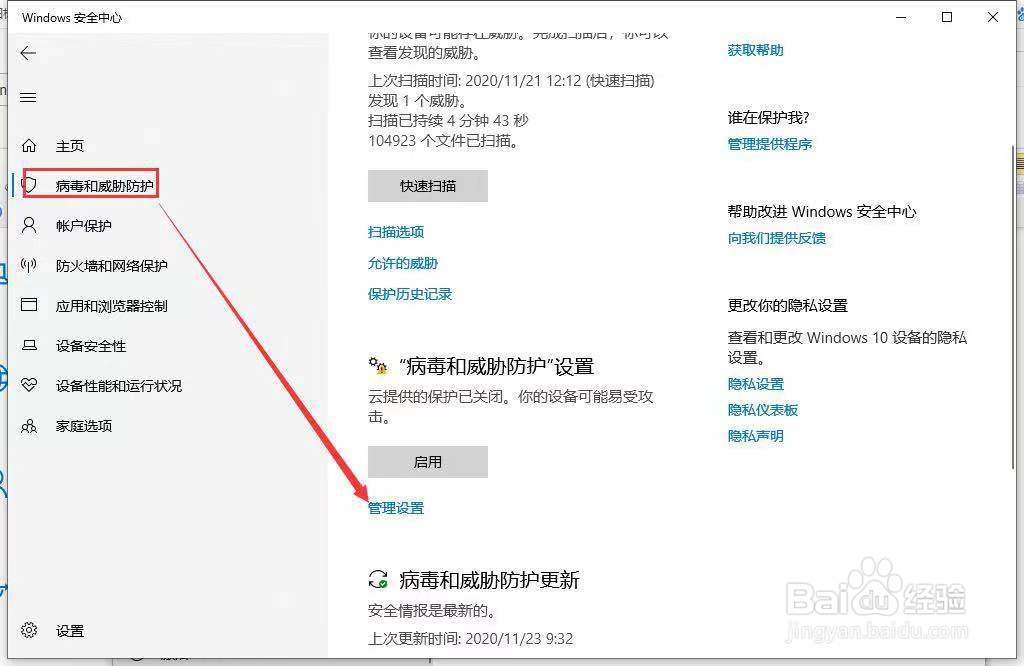Click the text 104923 个文件已扫描。
1024x666 pixels.
point(444,140)
